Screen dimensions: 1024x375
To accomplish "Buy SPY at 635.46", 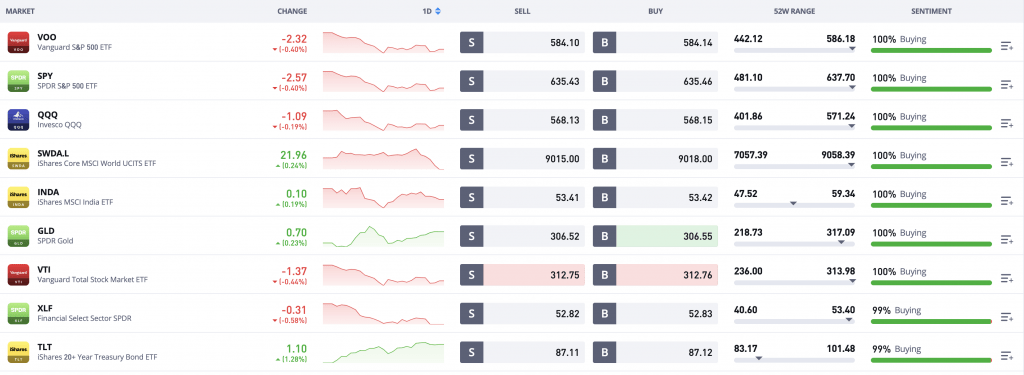I will coord(655,81).
